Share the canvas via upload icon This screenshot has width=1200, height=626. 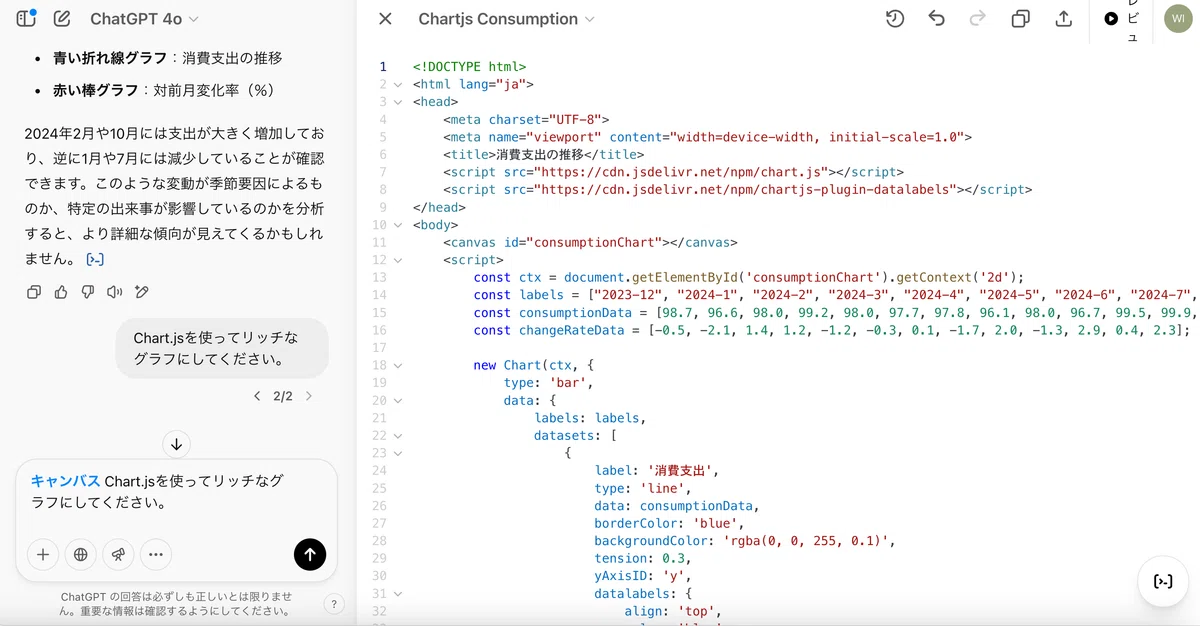[1064, 19]
